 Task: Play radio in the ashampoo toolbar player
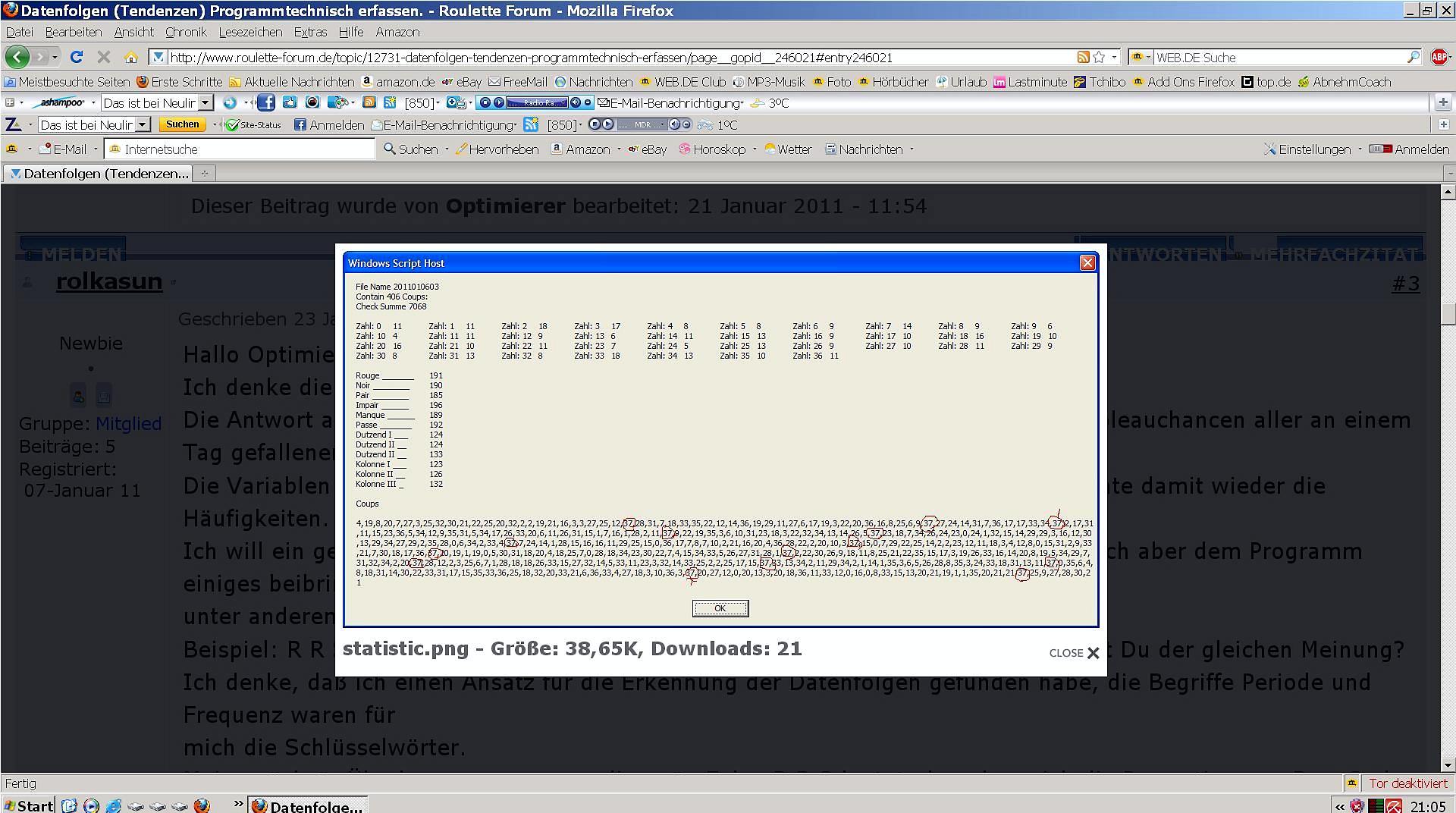tap(498, 102)
